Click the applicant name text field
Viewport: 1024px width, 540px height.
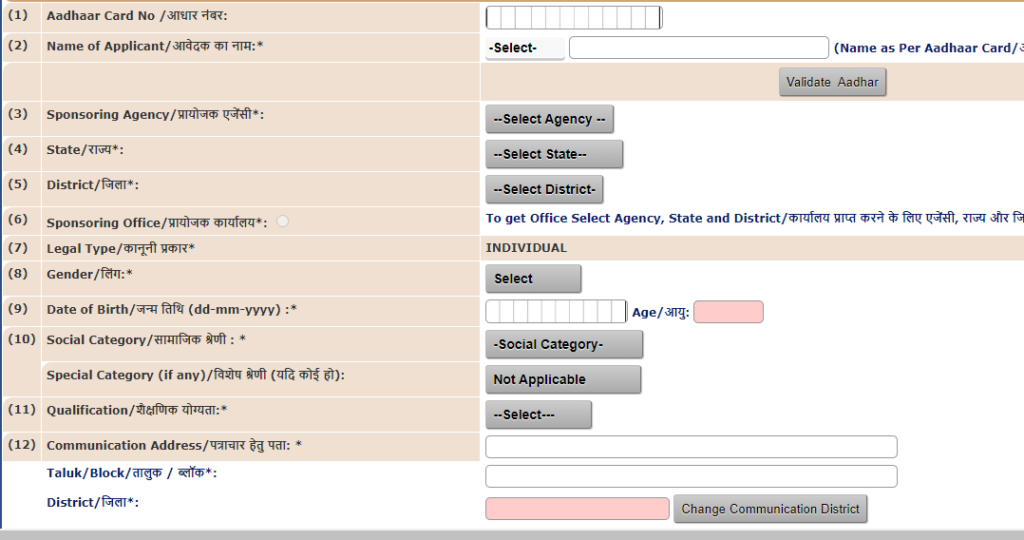click(x=698, y=48)
